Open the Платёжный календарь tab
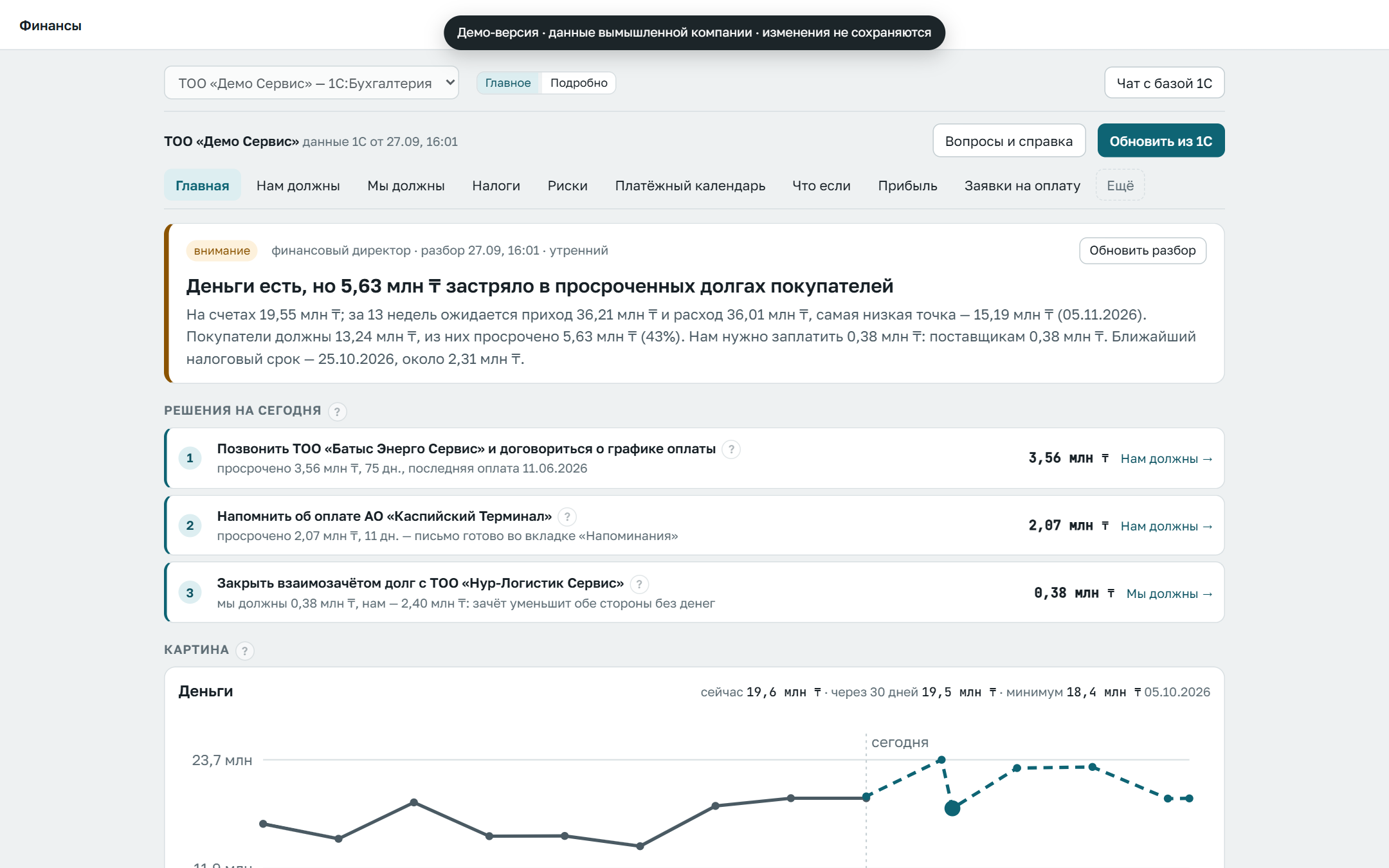This screenshot has height=868, width=1389. (x=690, y=186)
